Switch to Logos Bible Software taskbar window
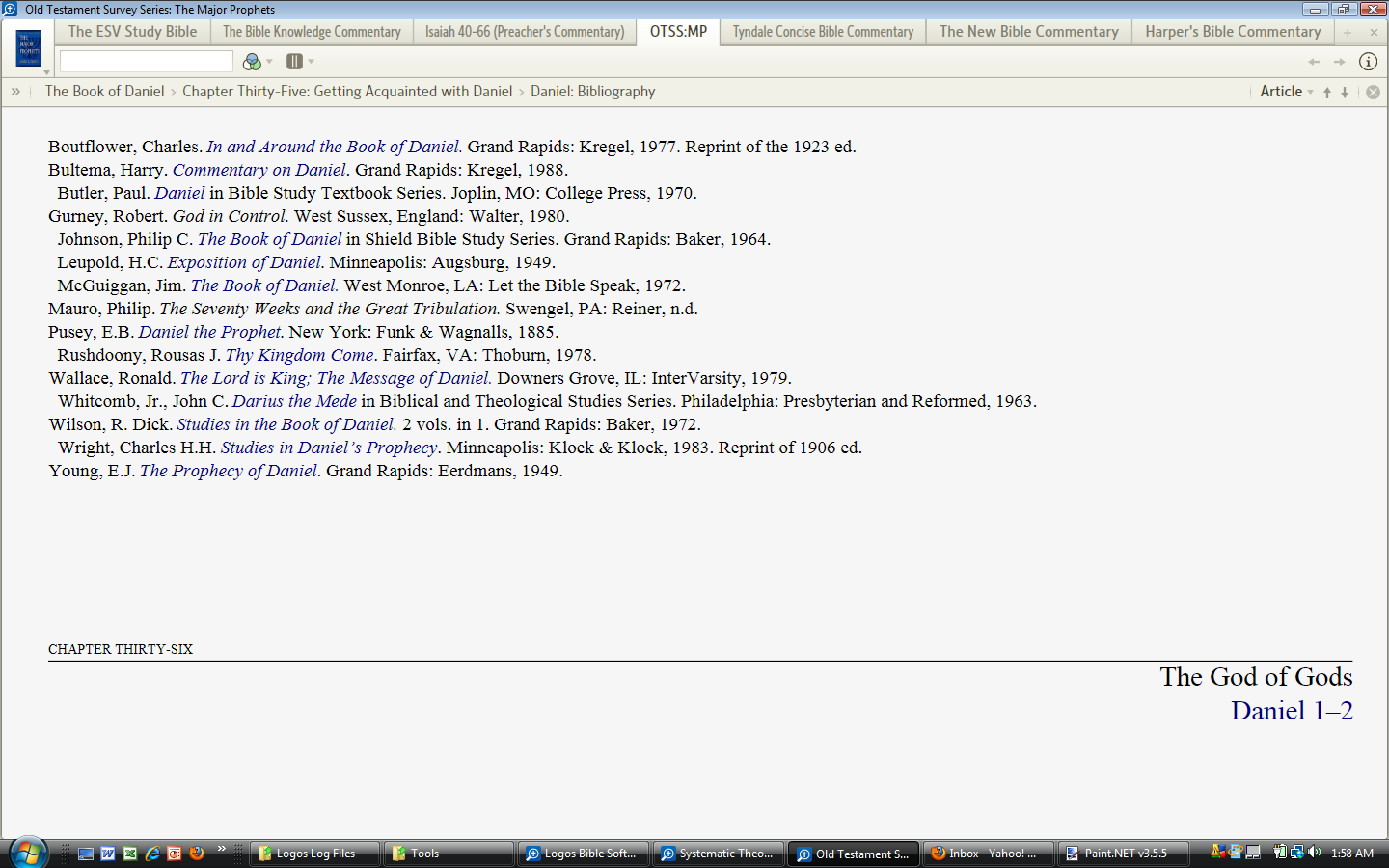1389x868 pixels. [x=584, y=854]
